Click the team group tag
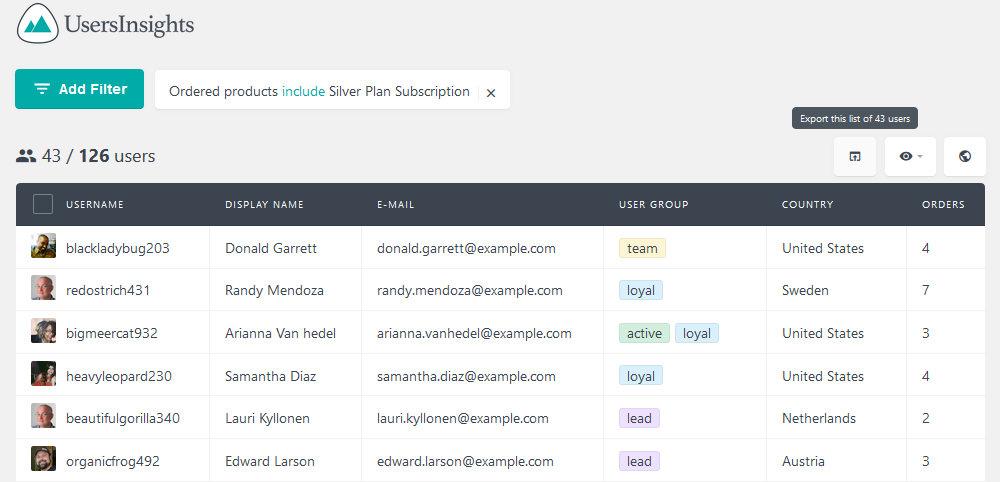1000x482 pixels. [642, 248]
